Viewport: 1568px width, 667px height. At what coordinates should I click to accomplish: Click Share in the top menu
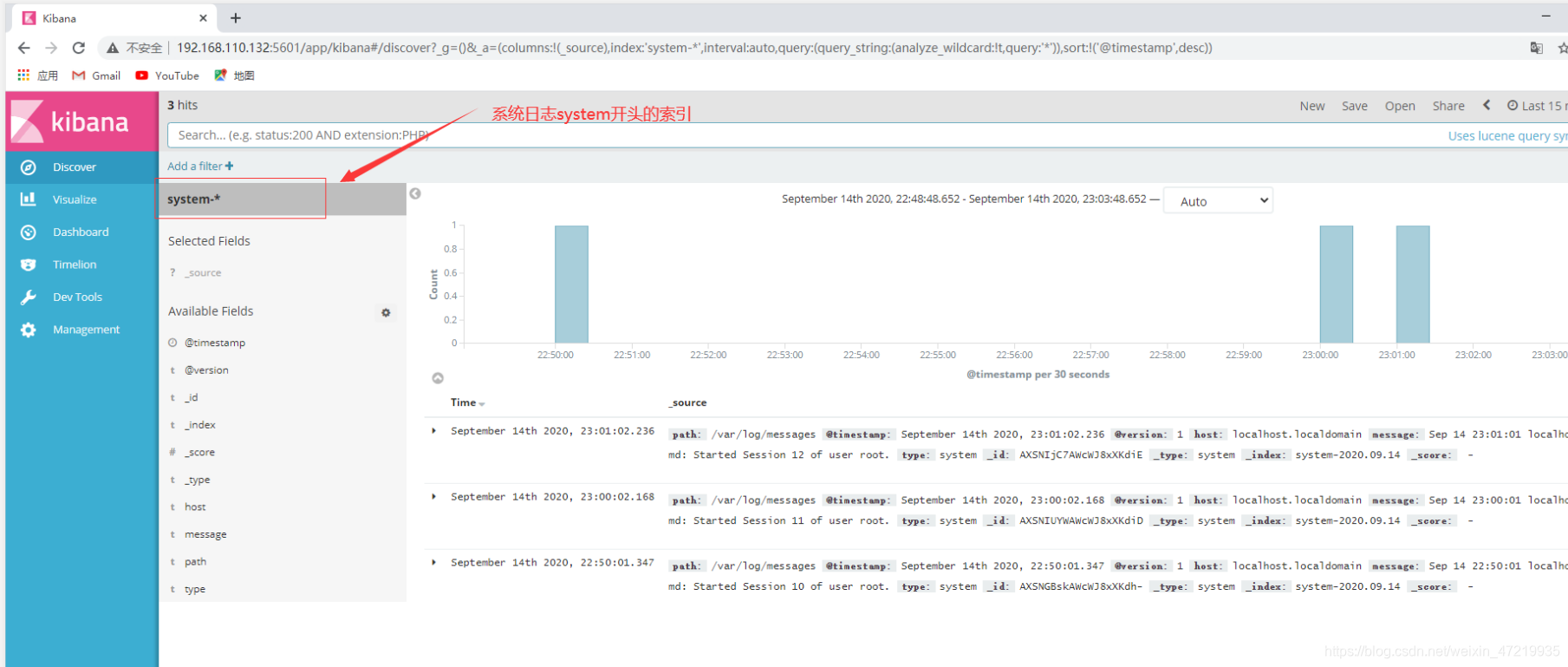[x=1448, y=106]
